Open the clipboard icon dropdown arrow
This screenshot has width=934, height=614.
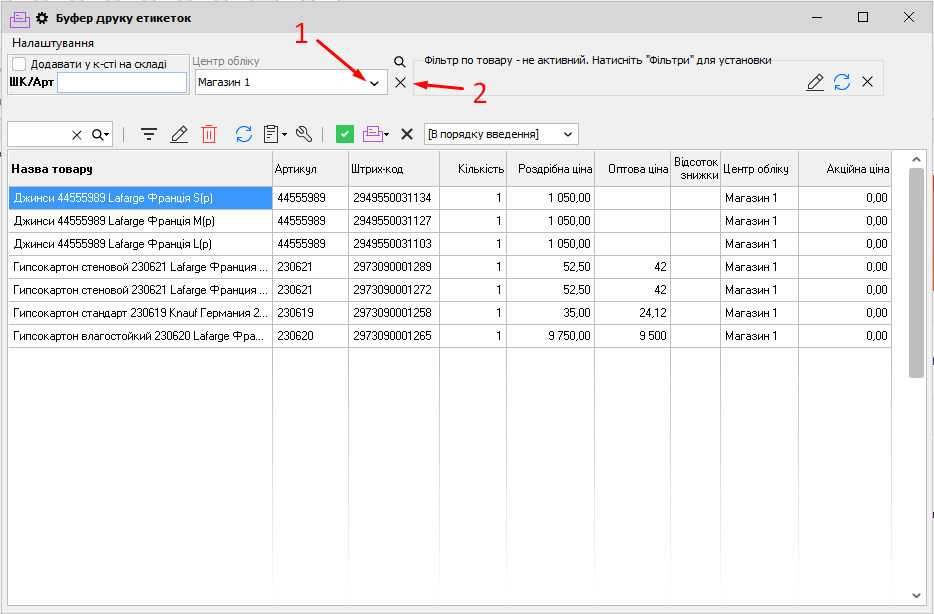[284, 134]
